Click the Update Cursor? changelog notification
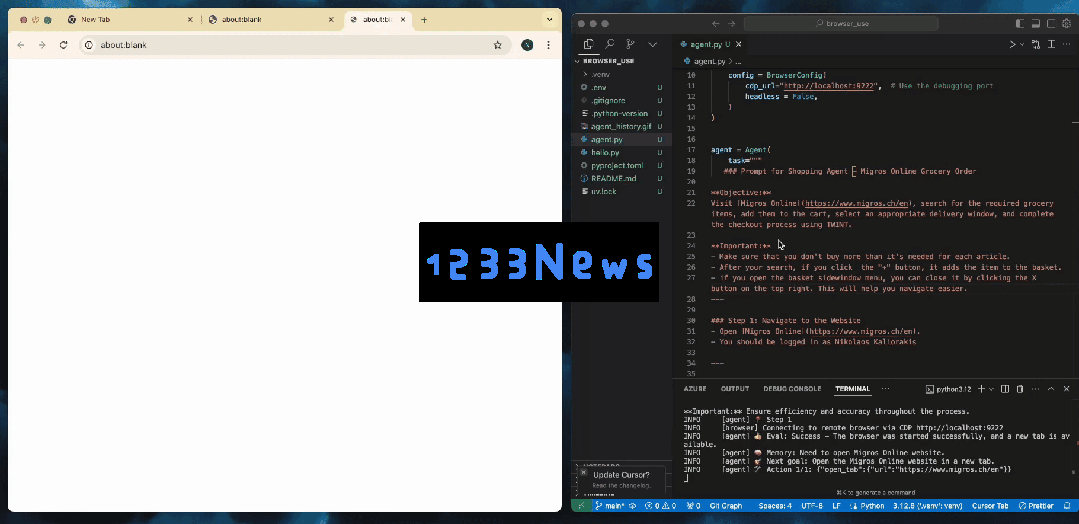 click(x=621, y=479)
